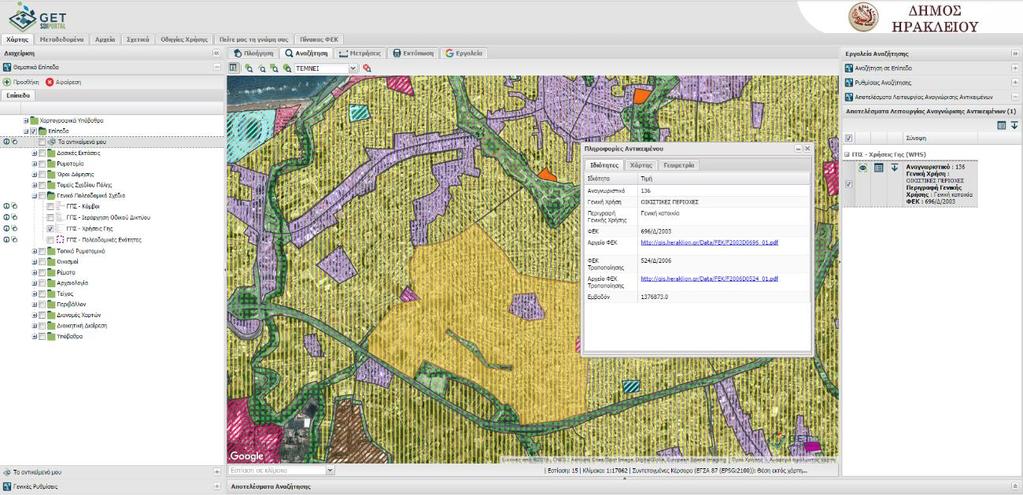The height and width of the screenshot is (495, 1023).
Task: Toggle the Υπόβαθρα layer checkbox
Action: point(42,337)
